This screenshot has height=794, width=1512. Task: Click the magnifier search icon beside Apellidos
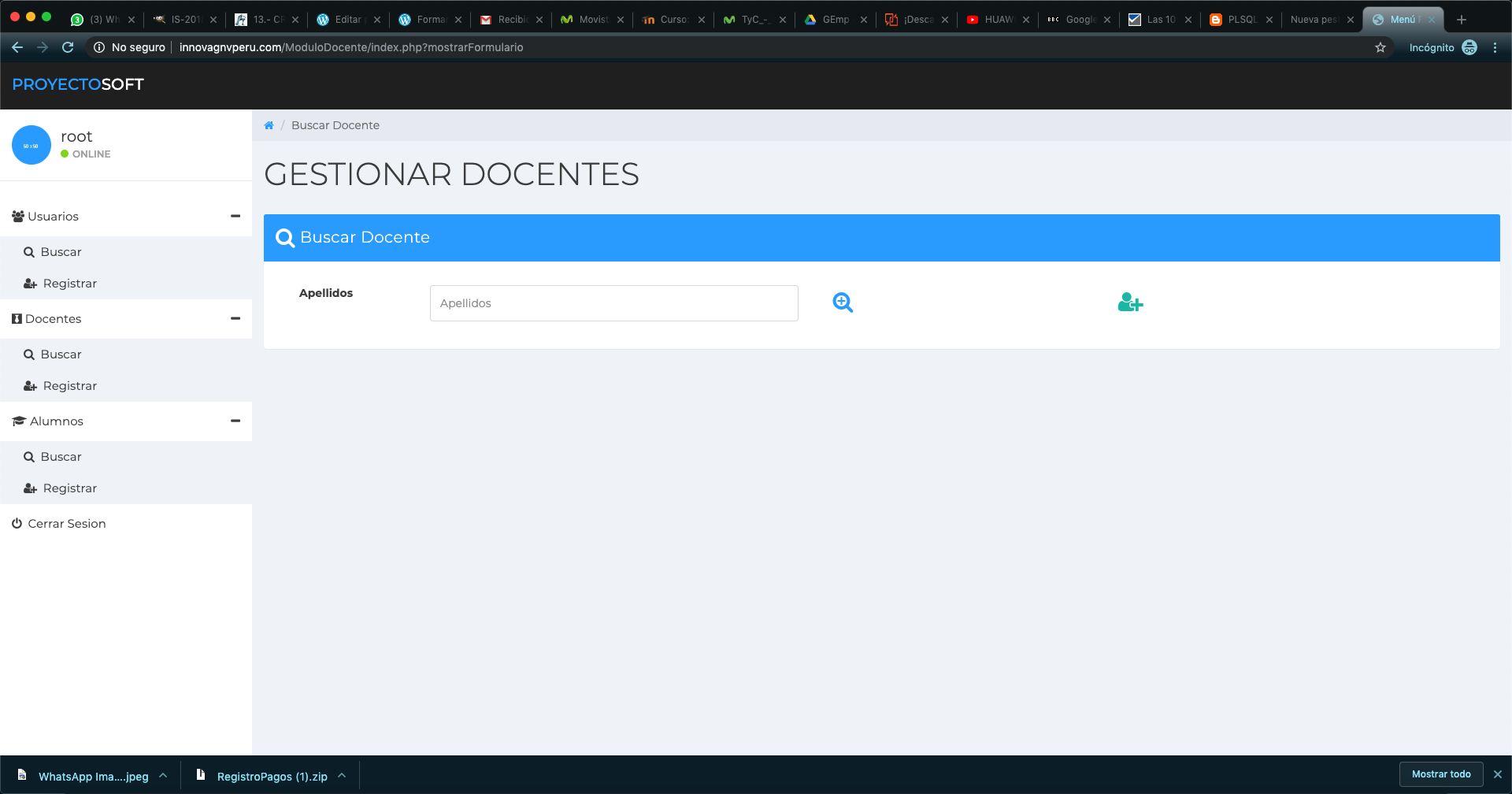tap(843, 302)
